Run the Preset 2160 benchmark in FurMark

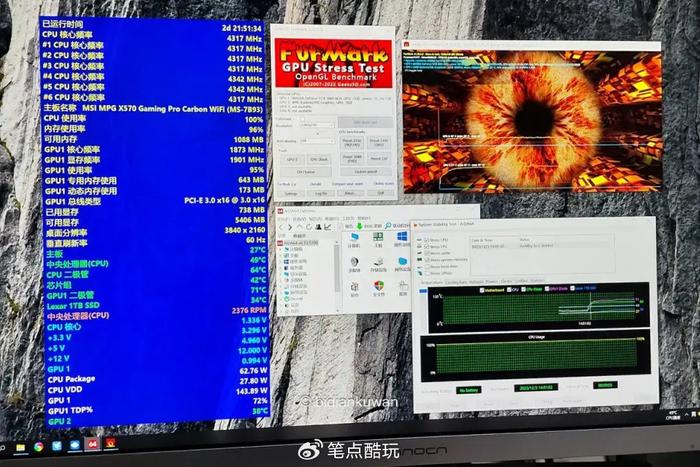(x=352, y=143)
